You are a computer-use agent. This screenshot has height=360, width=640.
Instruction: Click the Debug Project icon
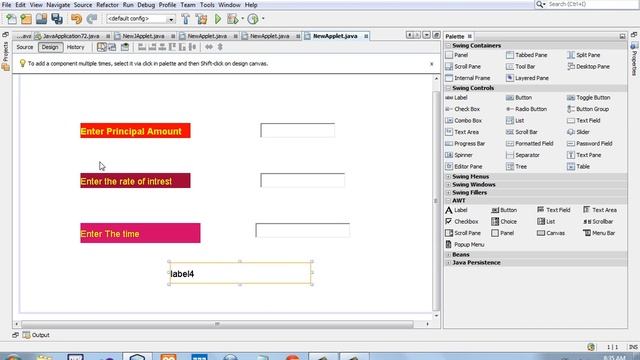coord(233,19)
